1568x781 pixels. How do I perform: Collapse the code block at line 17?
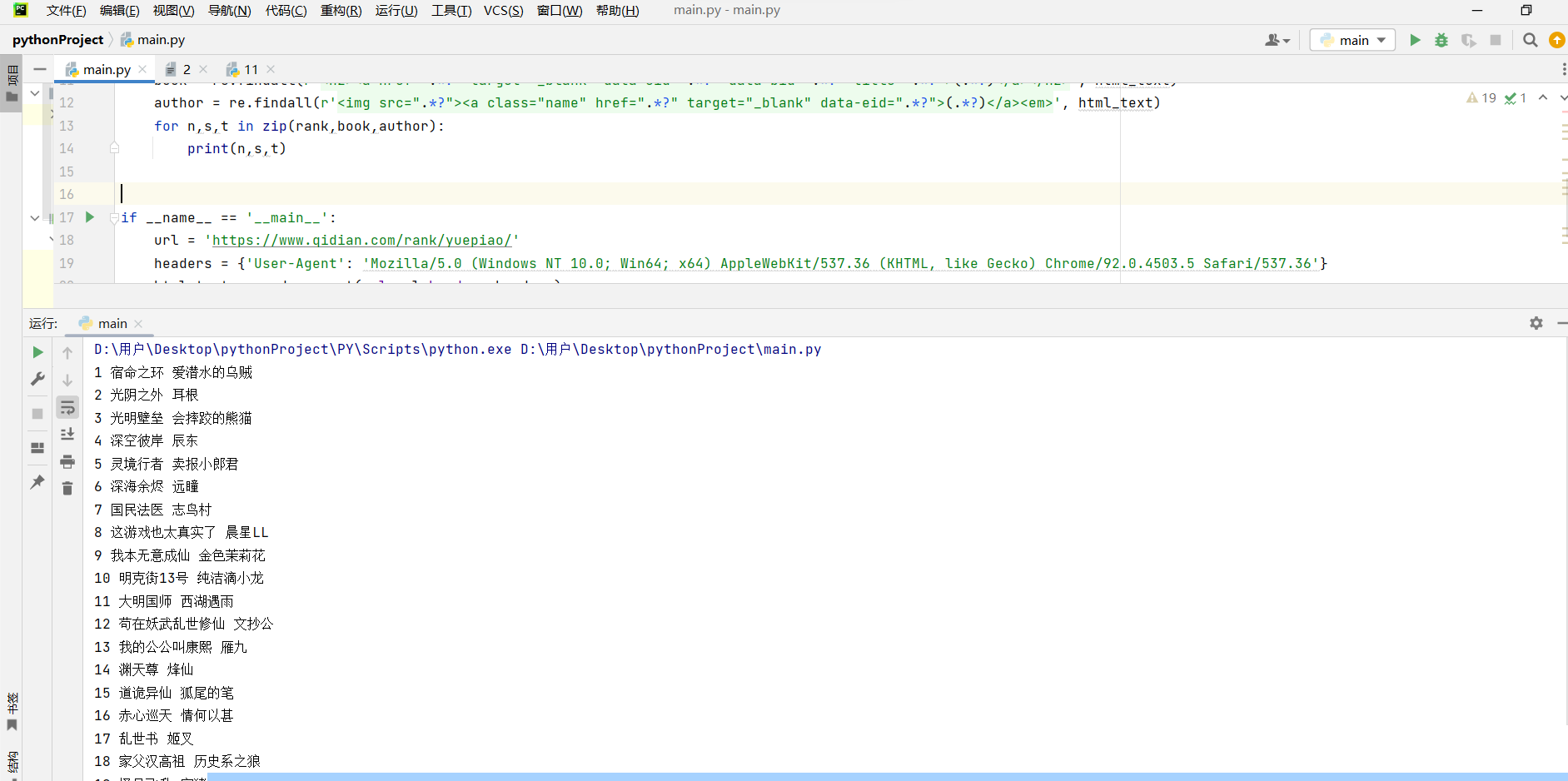pos(114,218)
